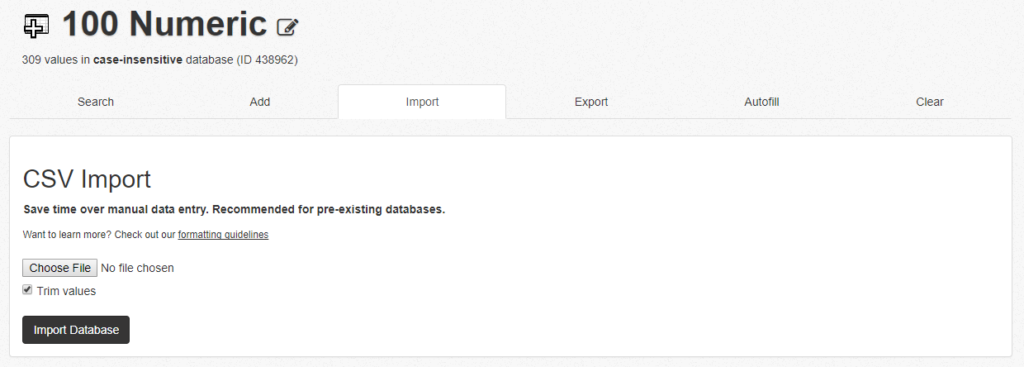
Task: Go to the Export tab
Action: pos(591,102)
